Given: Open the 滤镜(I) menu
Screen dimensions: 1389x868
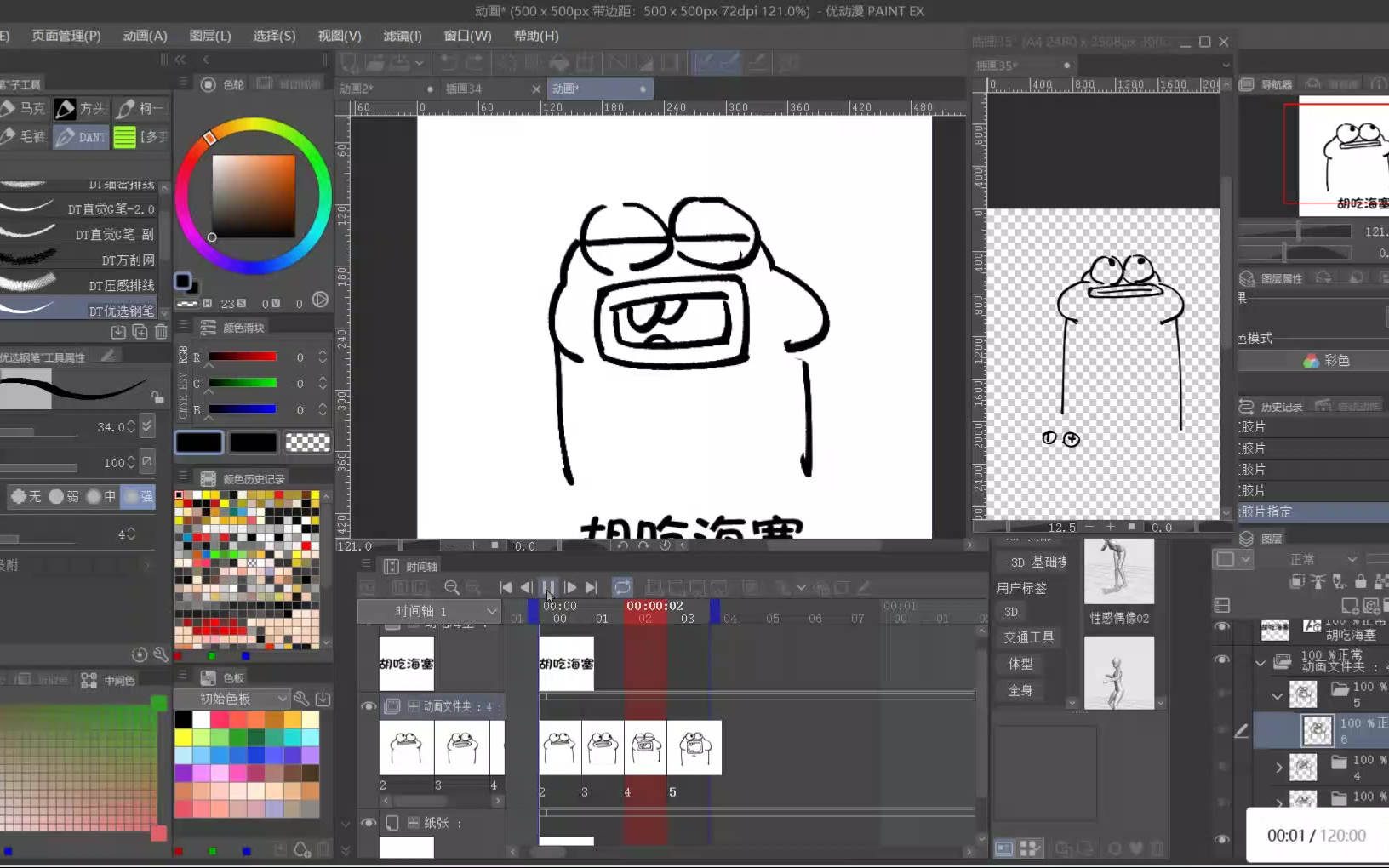Looking at the screenshot, I should (x=403, y=36).
